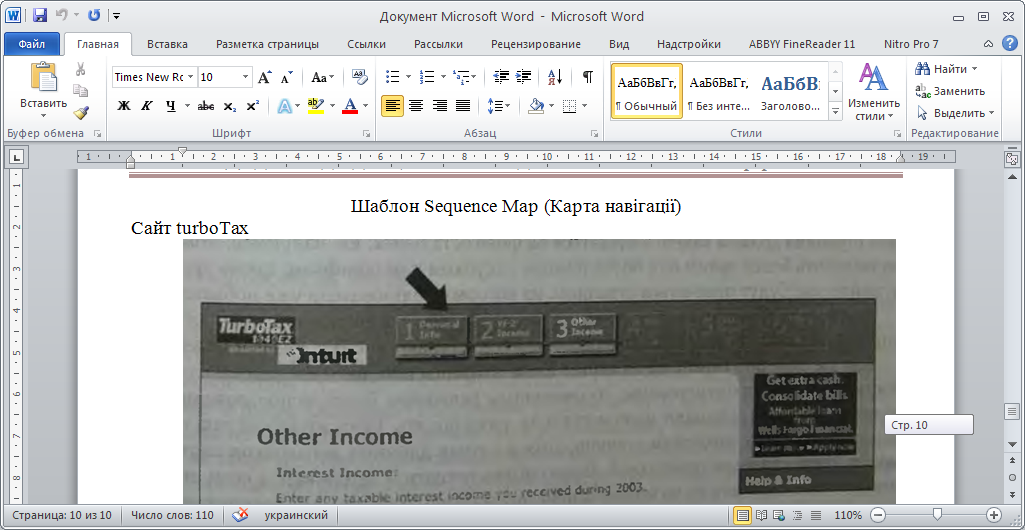Screen dimensions: 1025x530
Task: Click the Clear Formatting eraser icon
Action: pyautogui.click(x=360, y=77)
